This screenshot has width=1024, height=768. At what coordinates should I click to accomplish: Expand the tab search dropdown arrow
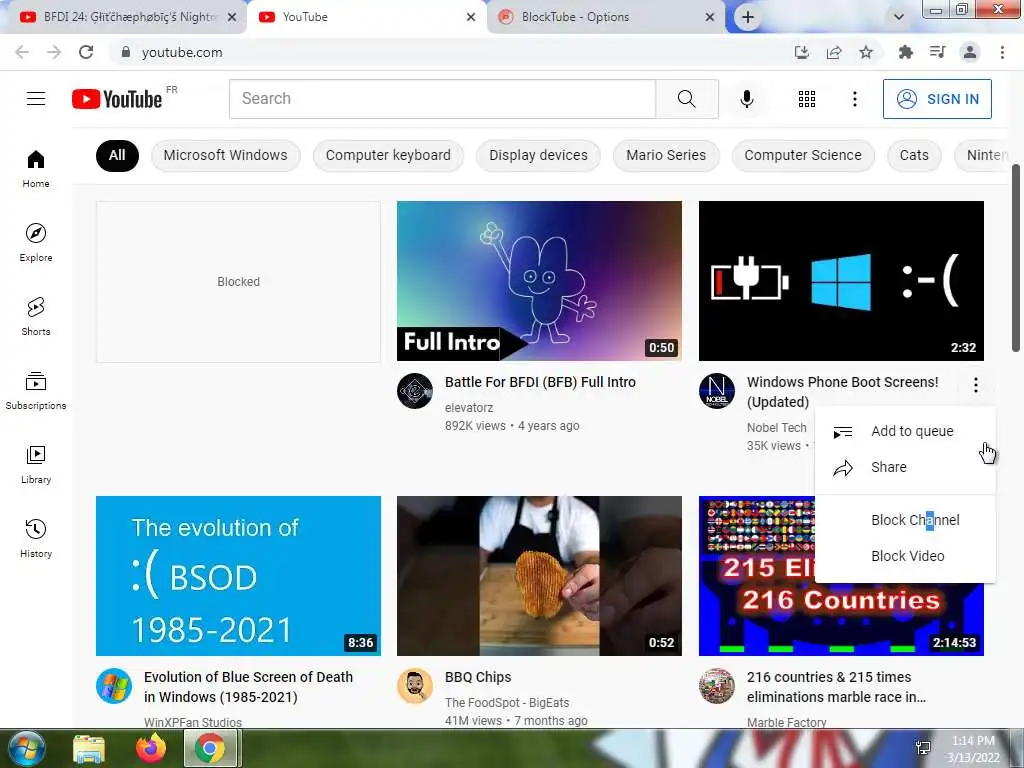[899, 17]
